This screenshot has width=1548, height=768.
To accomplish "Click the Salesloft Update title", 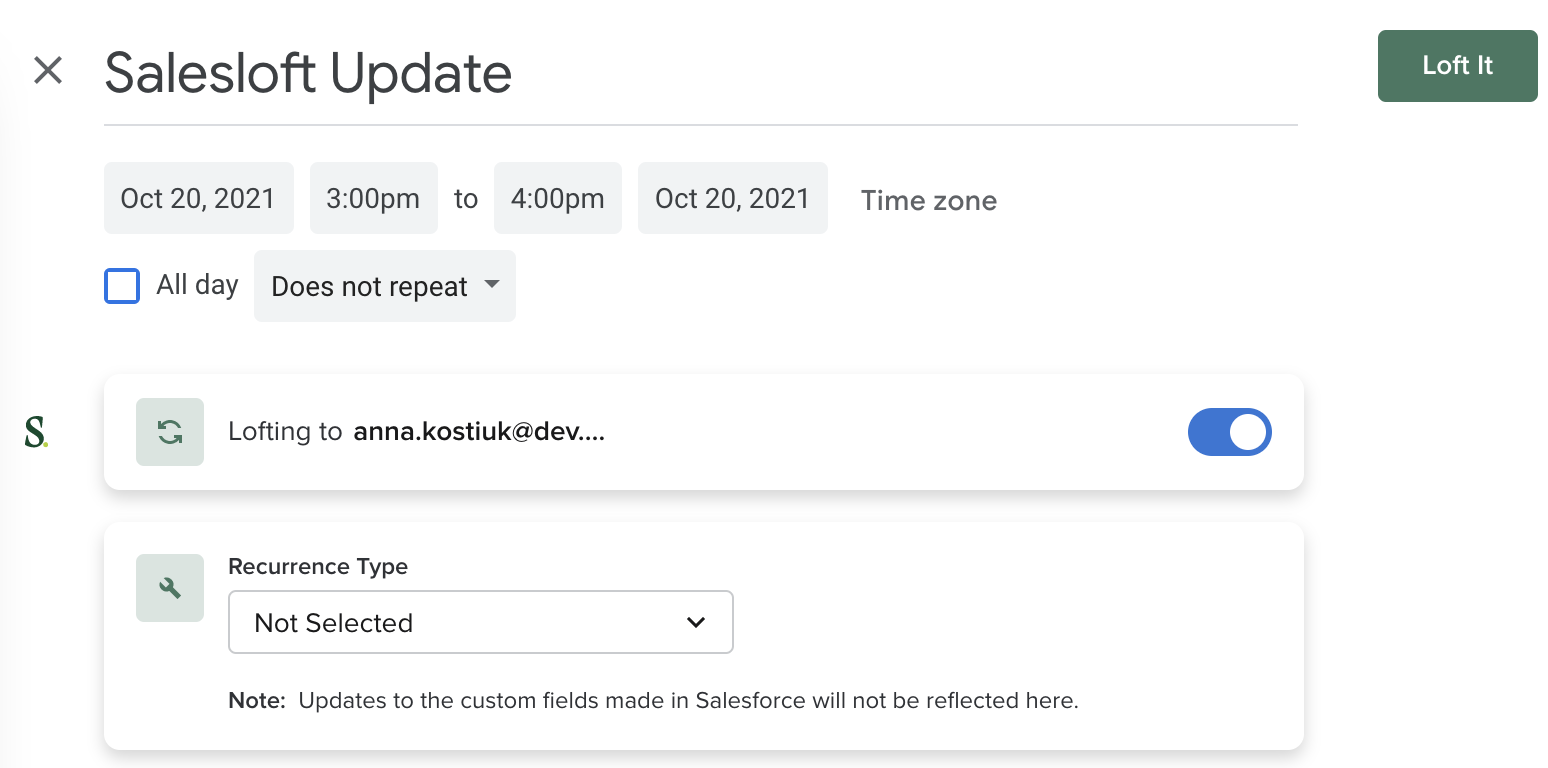I will pyautogui.click(x=307, y=71).
